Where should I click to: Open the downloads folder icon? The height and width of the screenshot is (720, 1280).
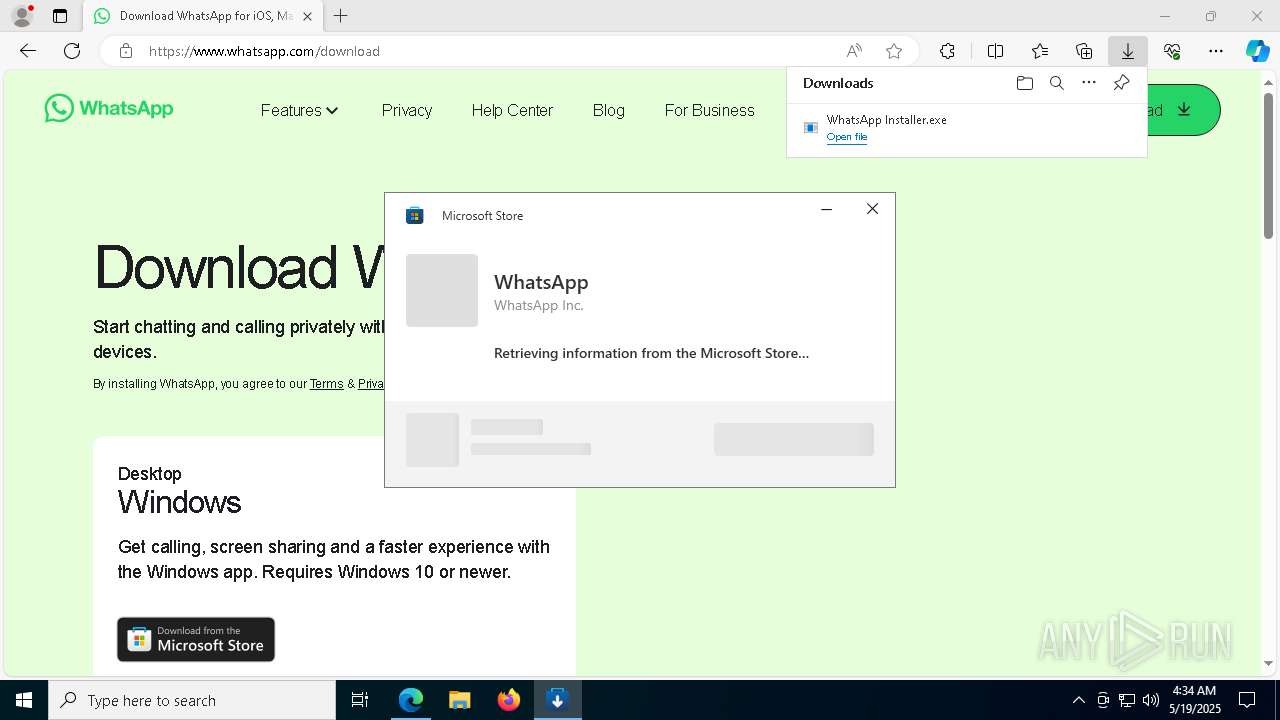1024,83
